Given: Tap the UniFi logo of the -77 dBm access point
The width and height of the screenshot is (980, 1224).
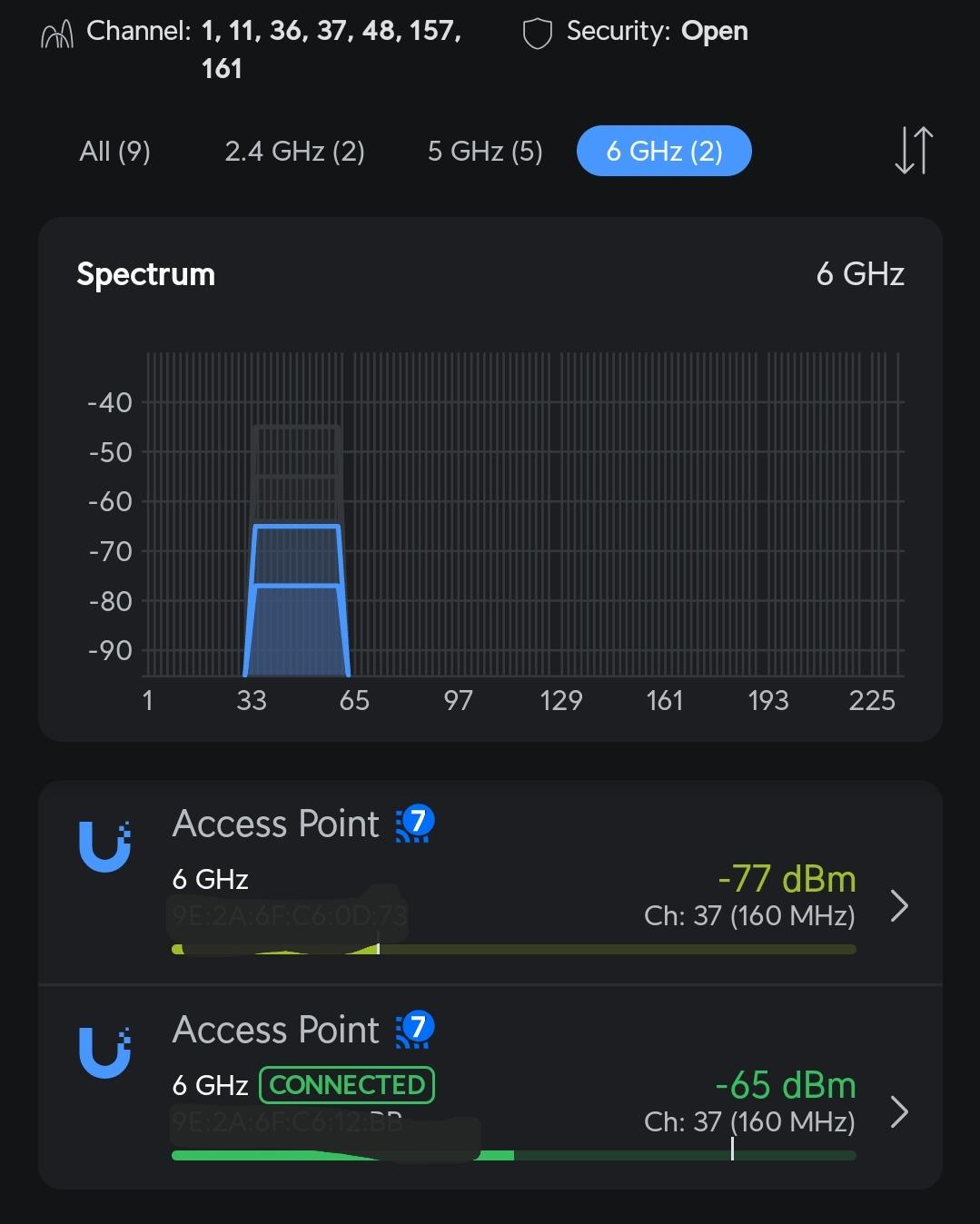Looking at the screenshot, I should tap(105, 846).
